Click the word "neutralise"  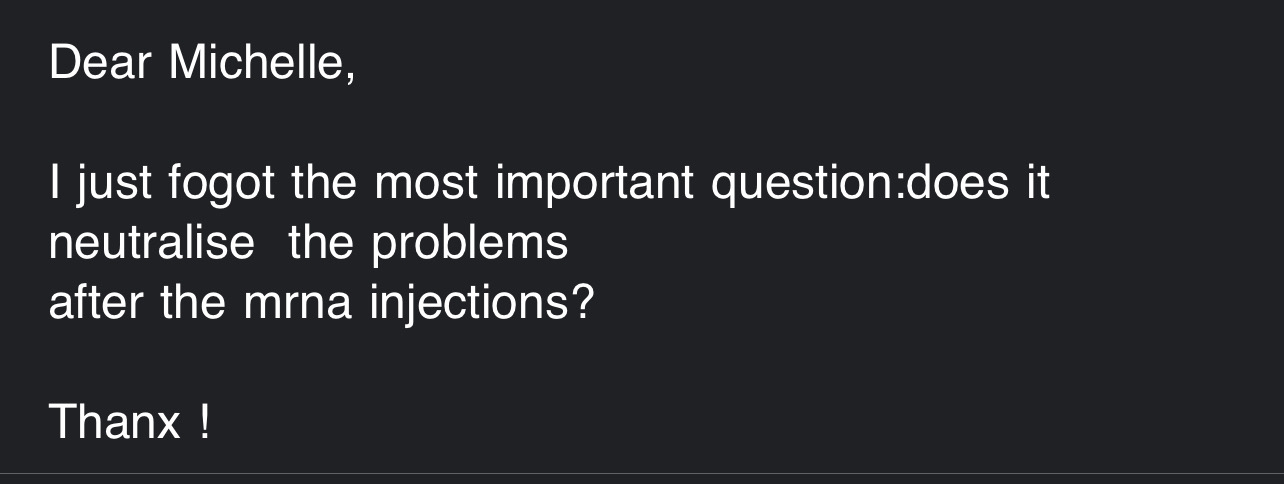[x=152, y=243]
